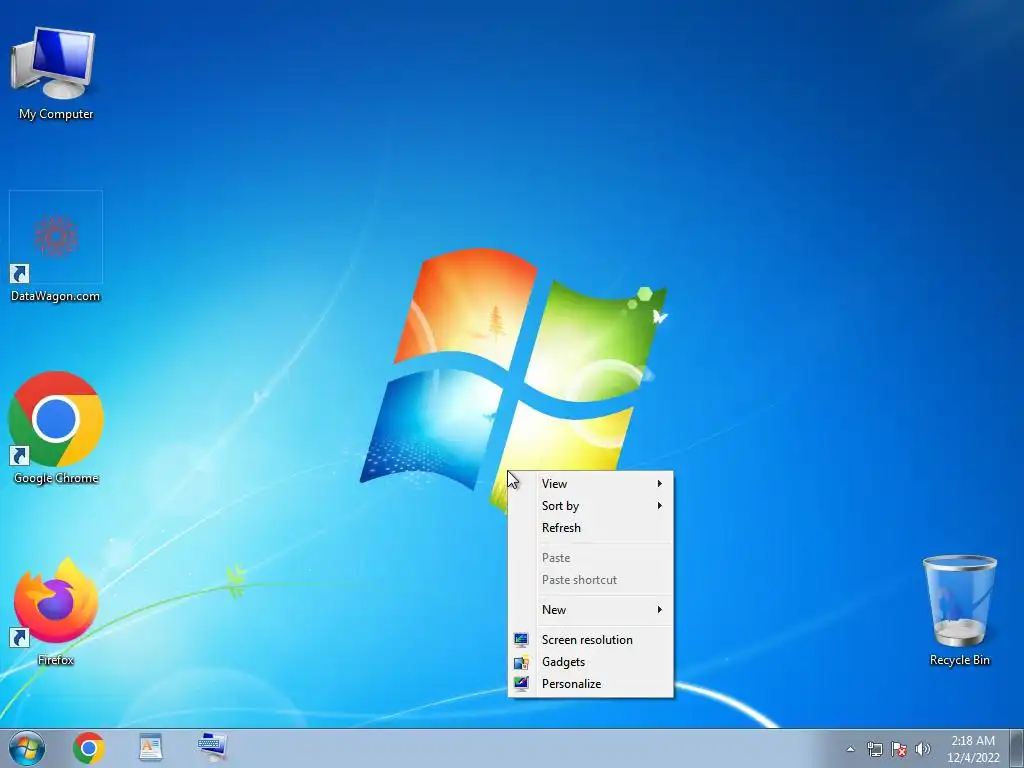The image size is (1024, 768).
Task: Choose Personalize in the context menu
Action: 590,684
